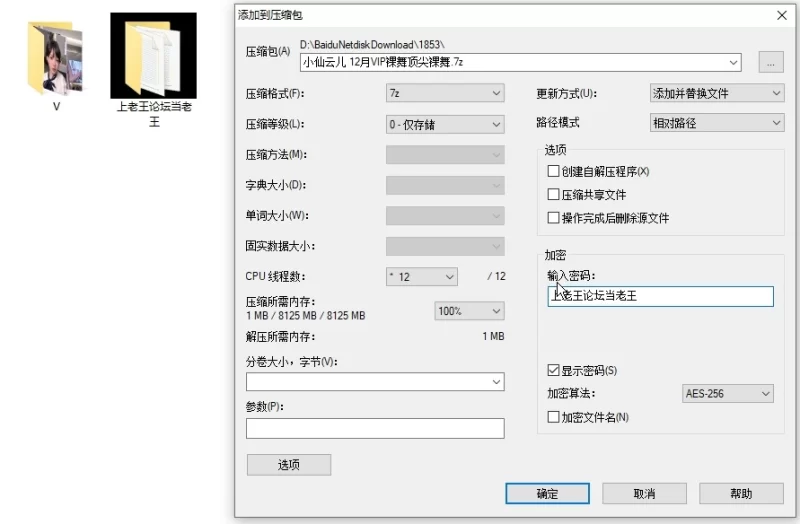The image size is (800, 524).
Task: Click the browse button next to archive name
Action: pos(771,63)
